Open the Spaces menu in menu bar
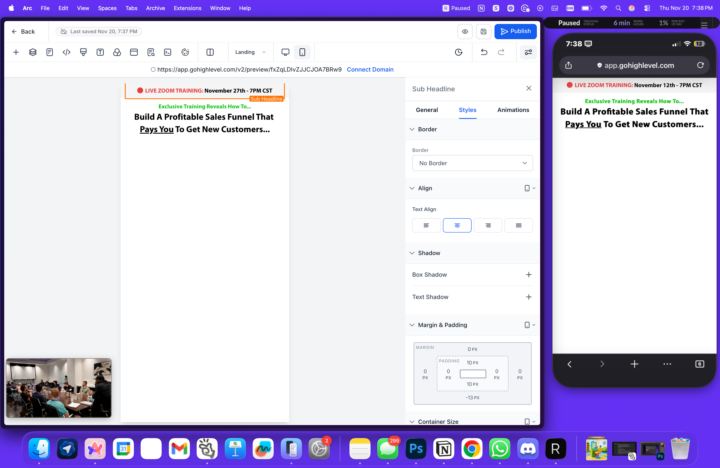This screenshot has width=720, height=468. coord(107,8)
